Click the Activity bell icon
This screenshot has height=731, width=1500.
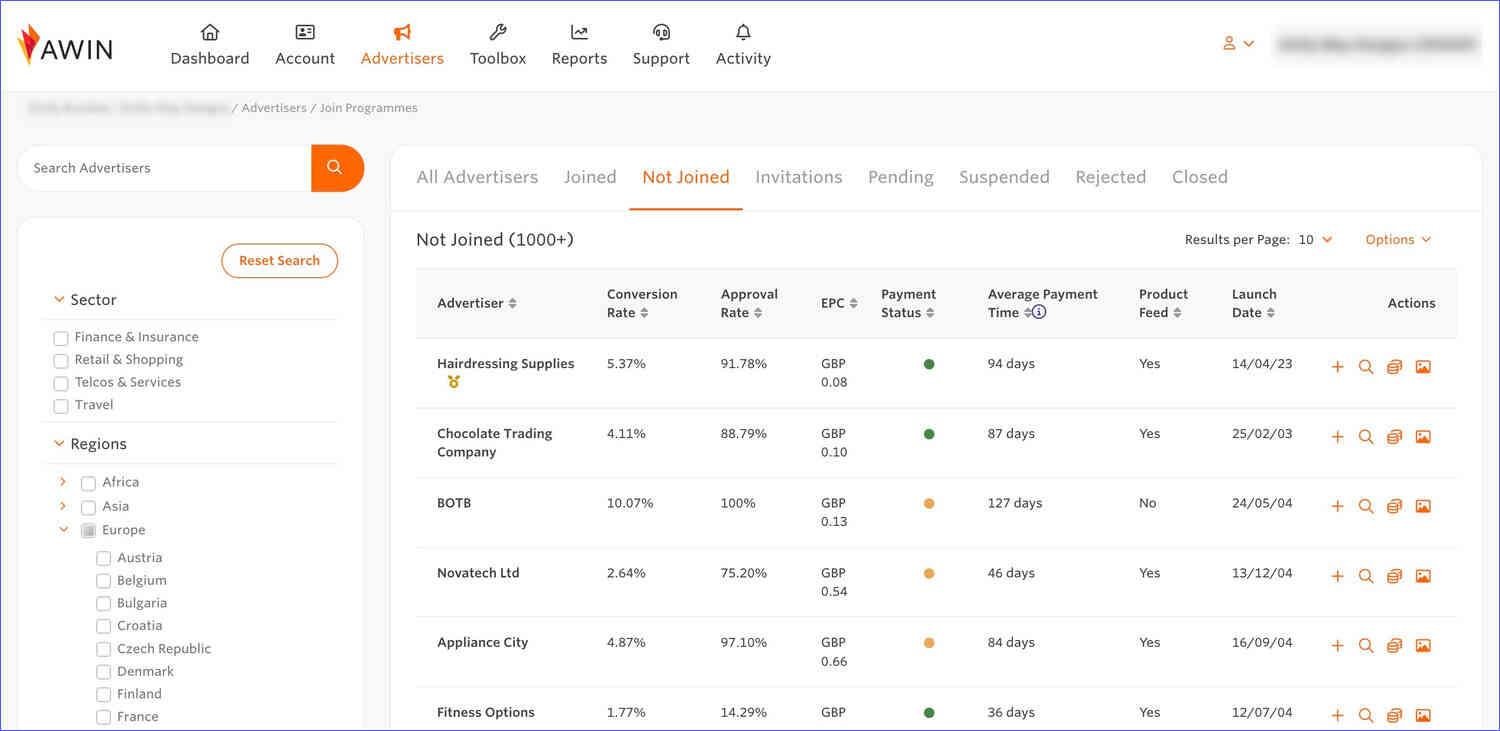tap(742, 31)
